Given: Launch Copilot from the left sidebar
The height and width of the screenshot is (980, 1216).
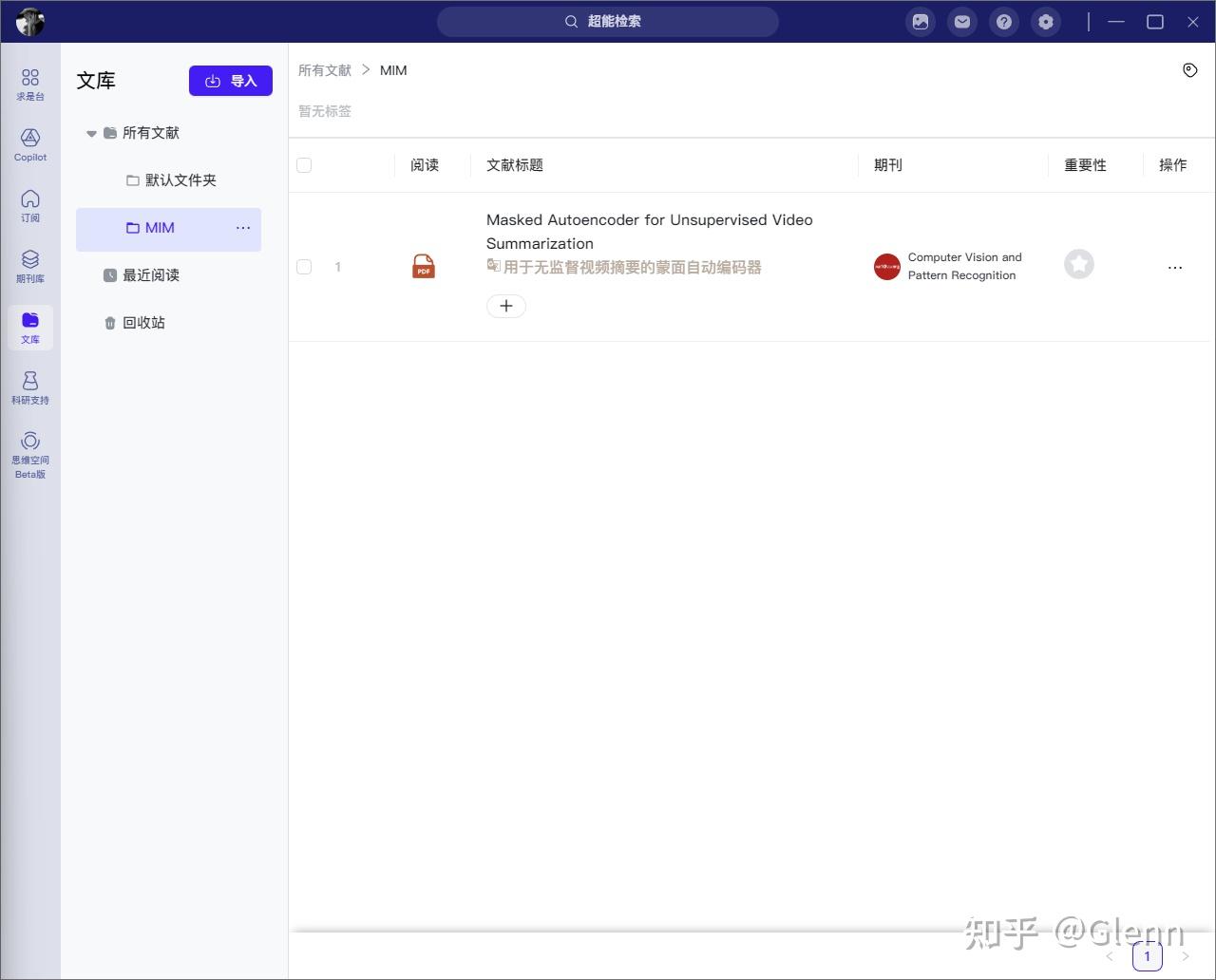Looking at the screenshot, I should (x=29, y=144).
